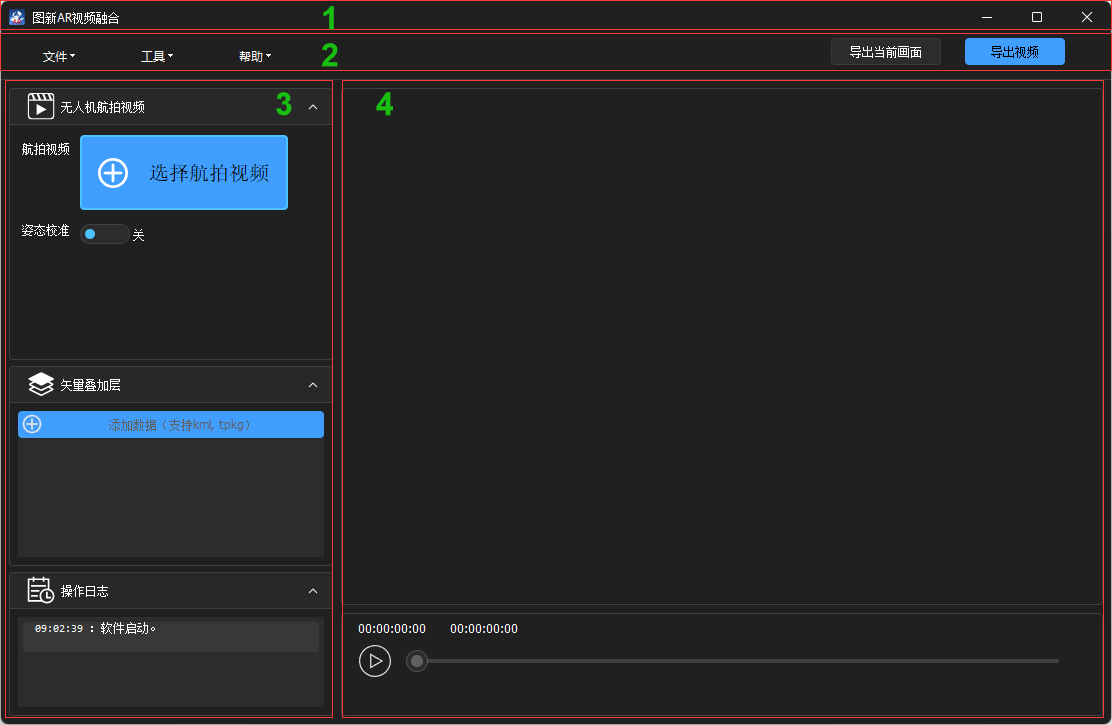Open the 文件 menu
The height and width of the screenshot is (725, 1112).
coord(58,57)
